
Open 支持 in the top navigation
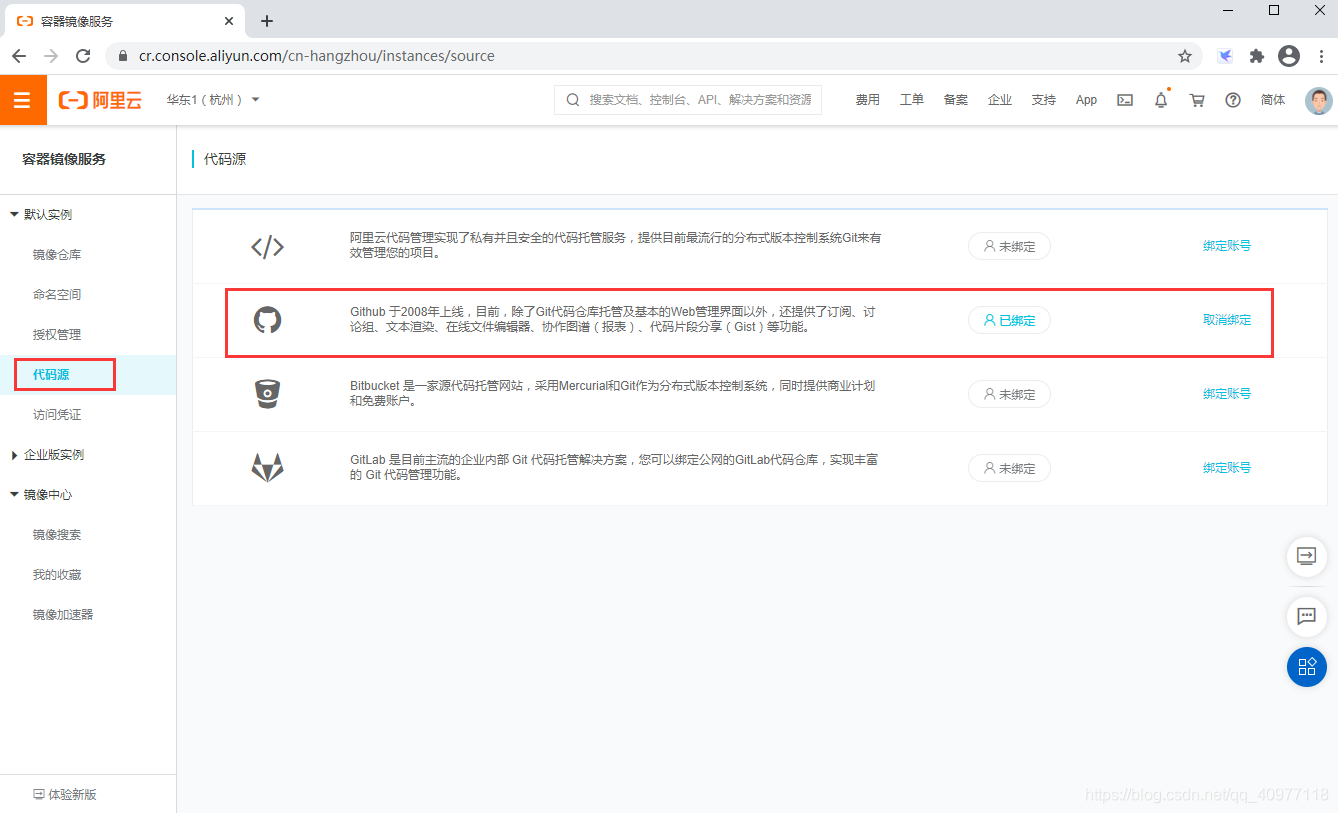pos(1044,100)
